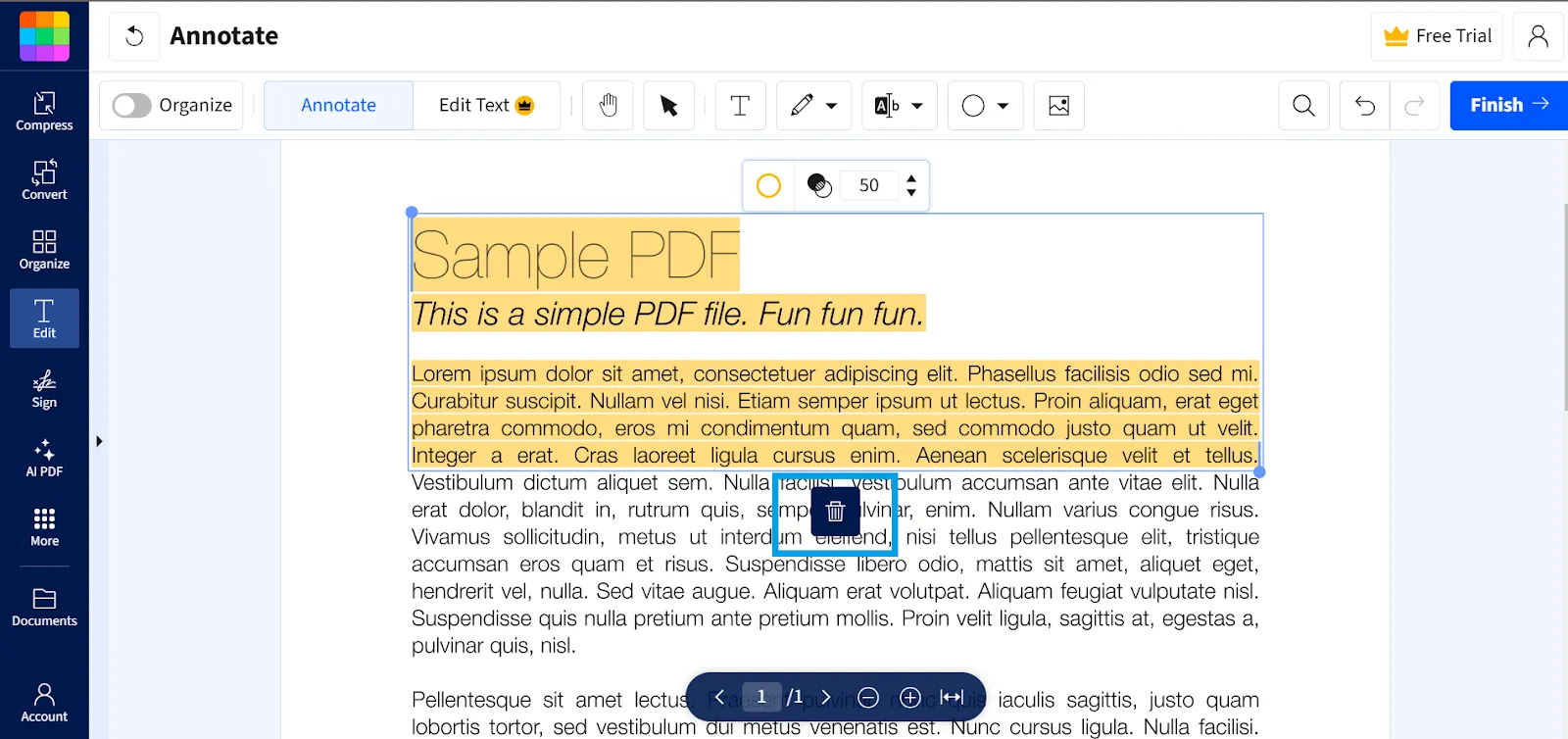Redo the last action
The height and width of the screenshot is (739, 1568).
(1414, 105)
